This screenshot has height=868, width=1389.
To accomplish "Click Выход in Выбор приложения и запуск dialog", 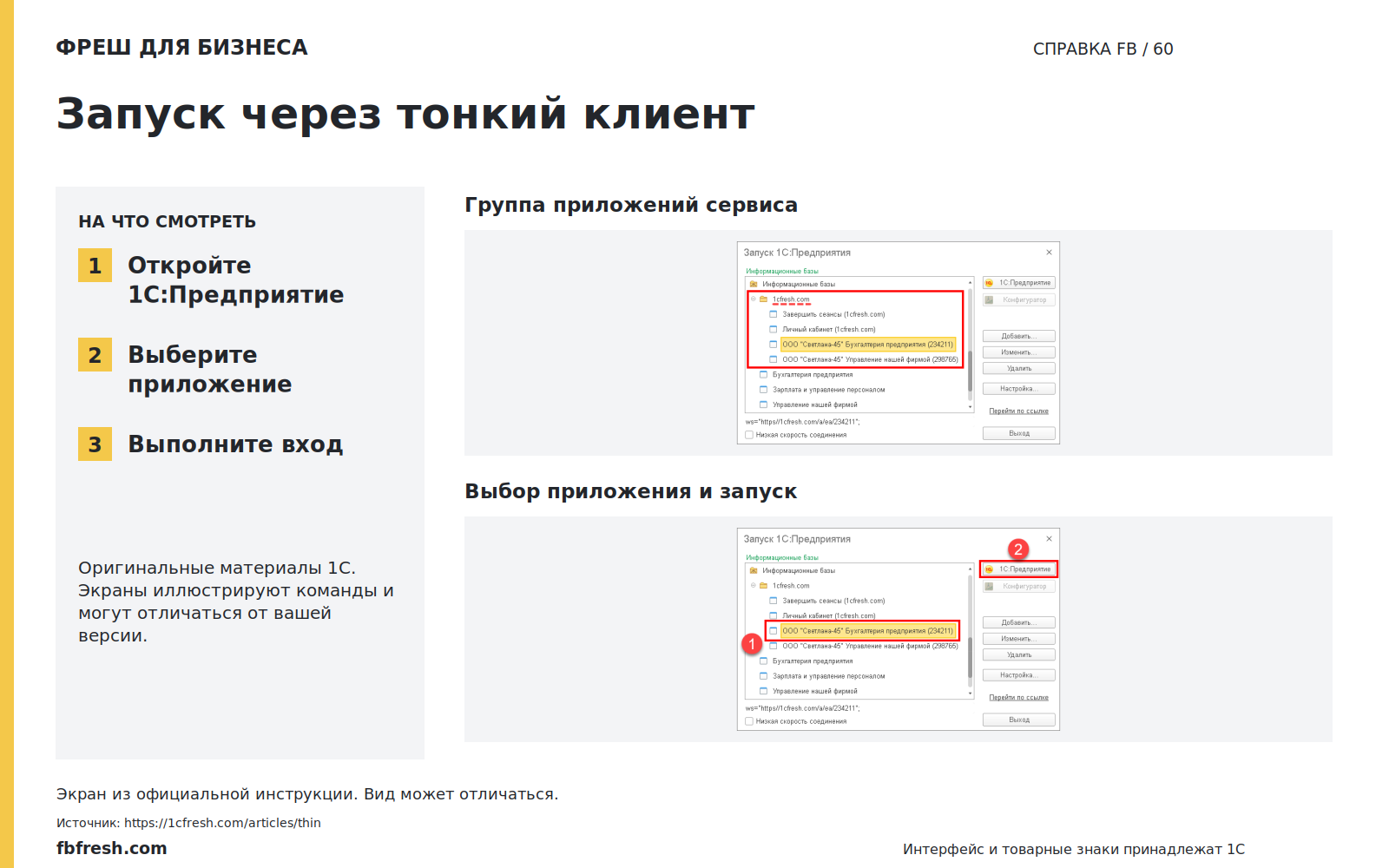I will pos(1019,720).
